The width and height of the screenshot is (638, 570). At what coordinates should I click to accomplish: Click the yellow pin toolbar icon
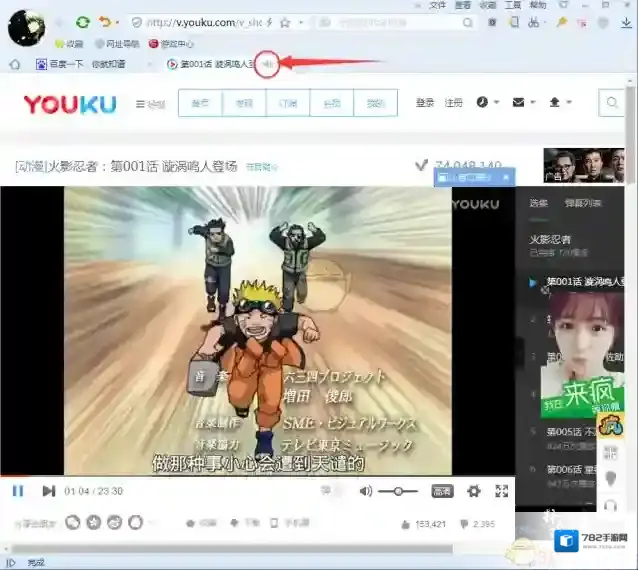coord(562,22)
